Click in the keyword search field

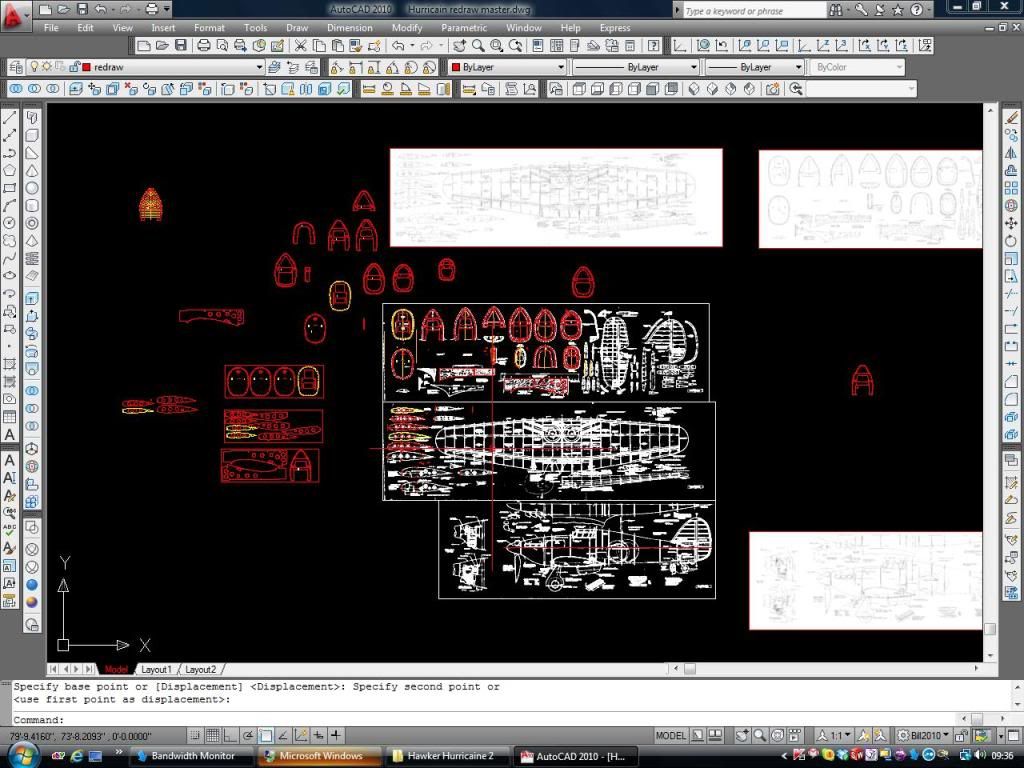(x=754, y=10)
